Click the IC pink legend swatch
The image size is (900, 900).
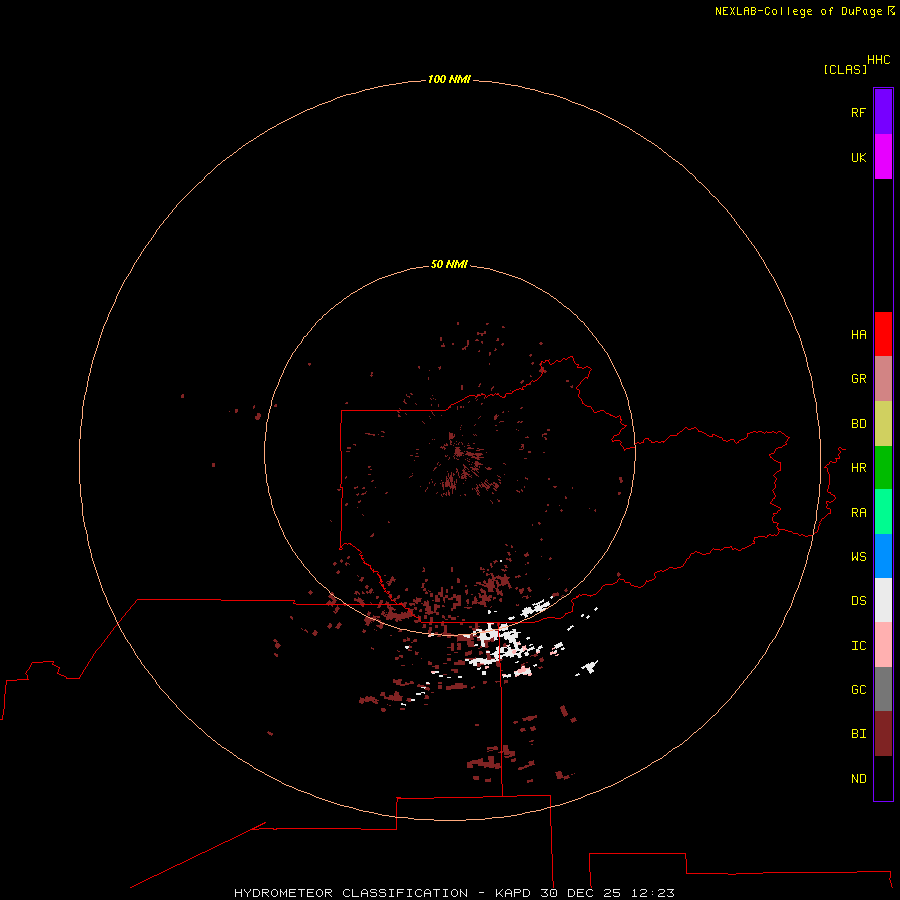click(x=883, y=645)
